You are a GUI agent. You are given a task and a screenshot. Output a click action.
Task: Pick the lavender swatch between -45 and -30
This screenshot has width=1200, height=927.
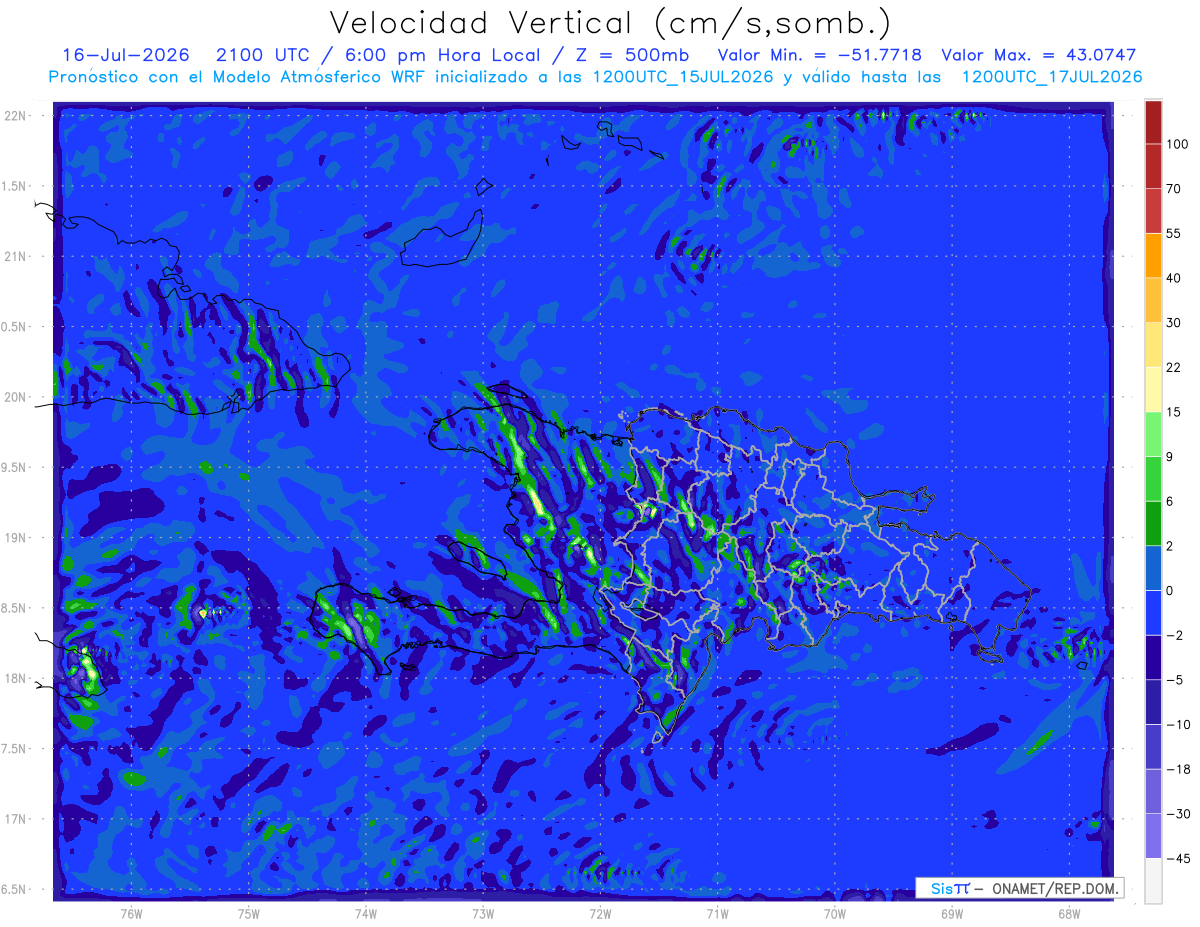pos(1153,836)
